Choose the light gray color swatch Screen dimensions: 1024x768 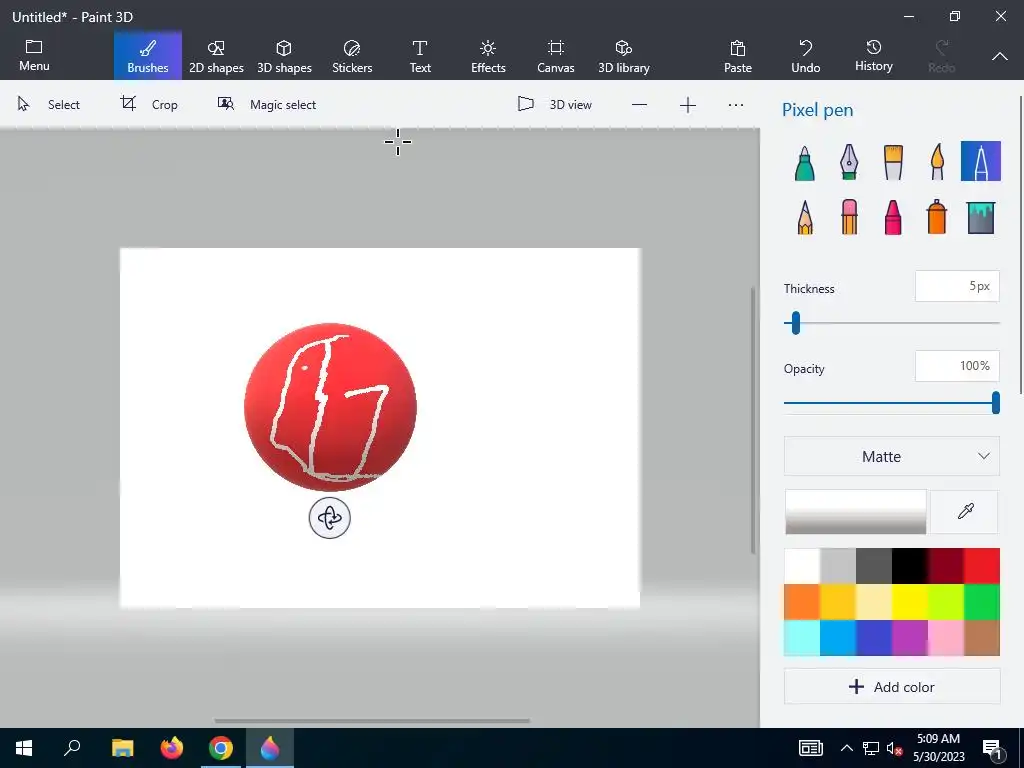click(838, 566)
